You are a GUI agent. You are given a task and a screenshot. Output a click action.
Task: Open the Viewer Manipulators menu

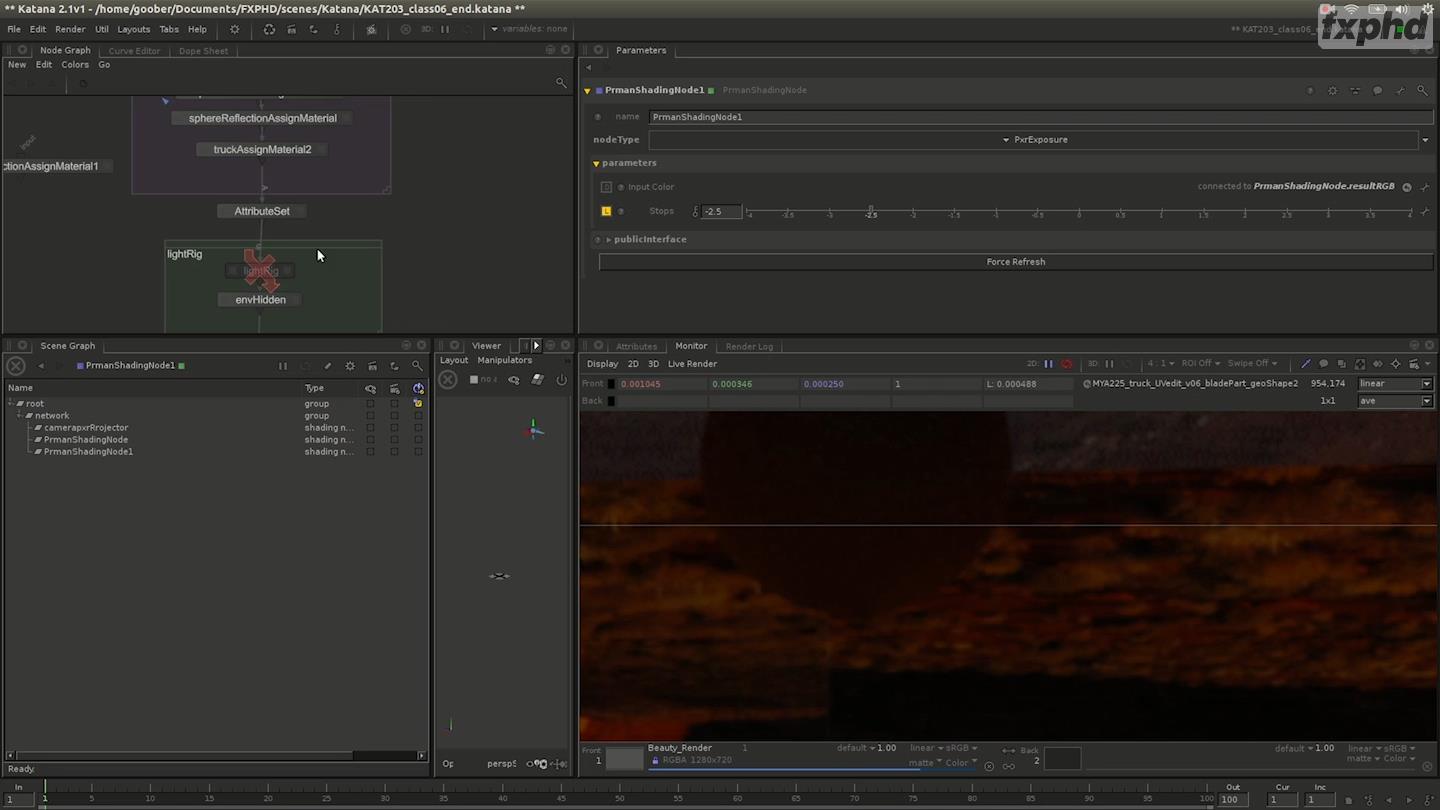coord(505,361)
